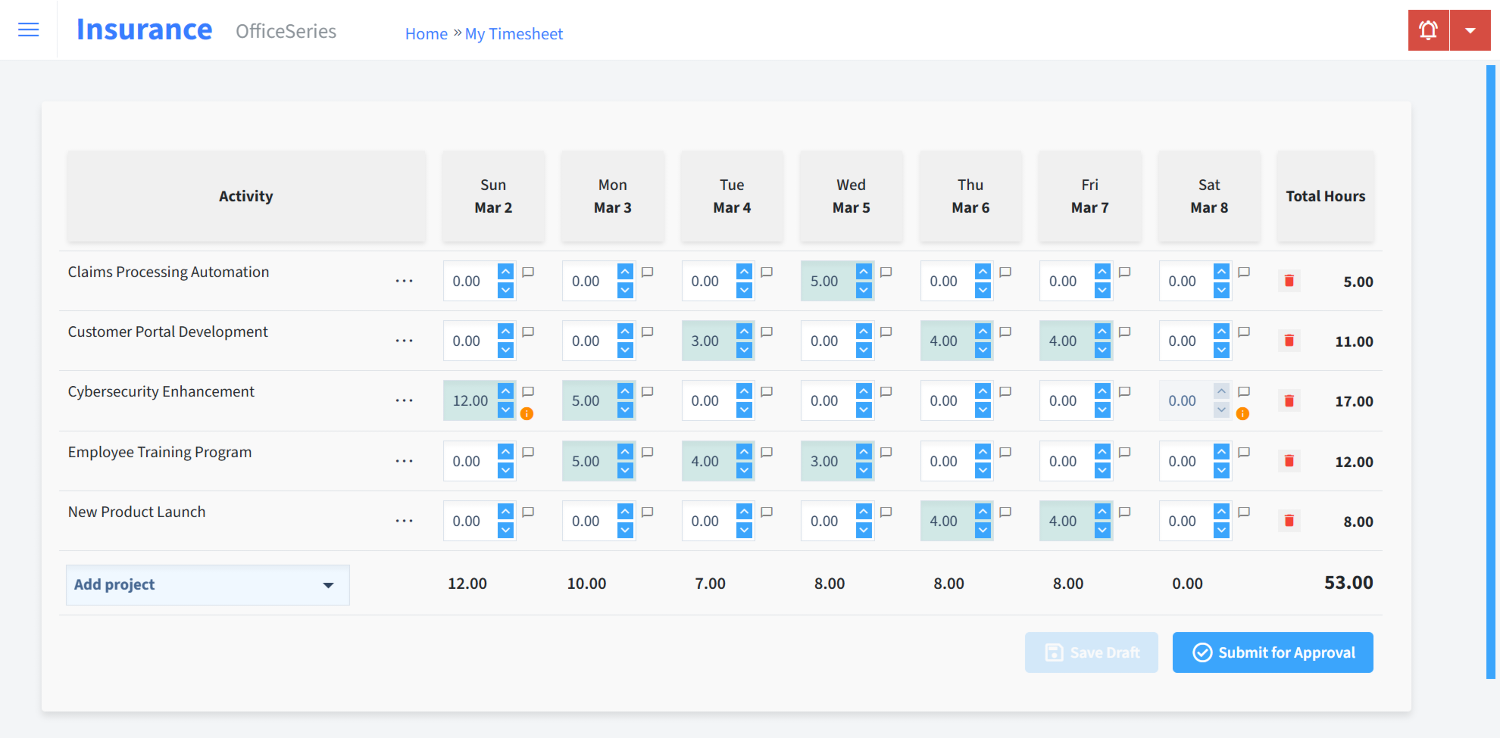Add comment to Employee Training Wednesday entry
This screenshot has width=1500, height=738.
[886, 452]
